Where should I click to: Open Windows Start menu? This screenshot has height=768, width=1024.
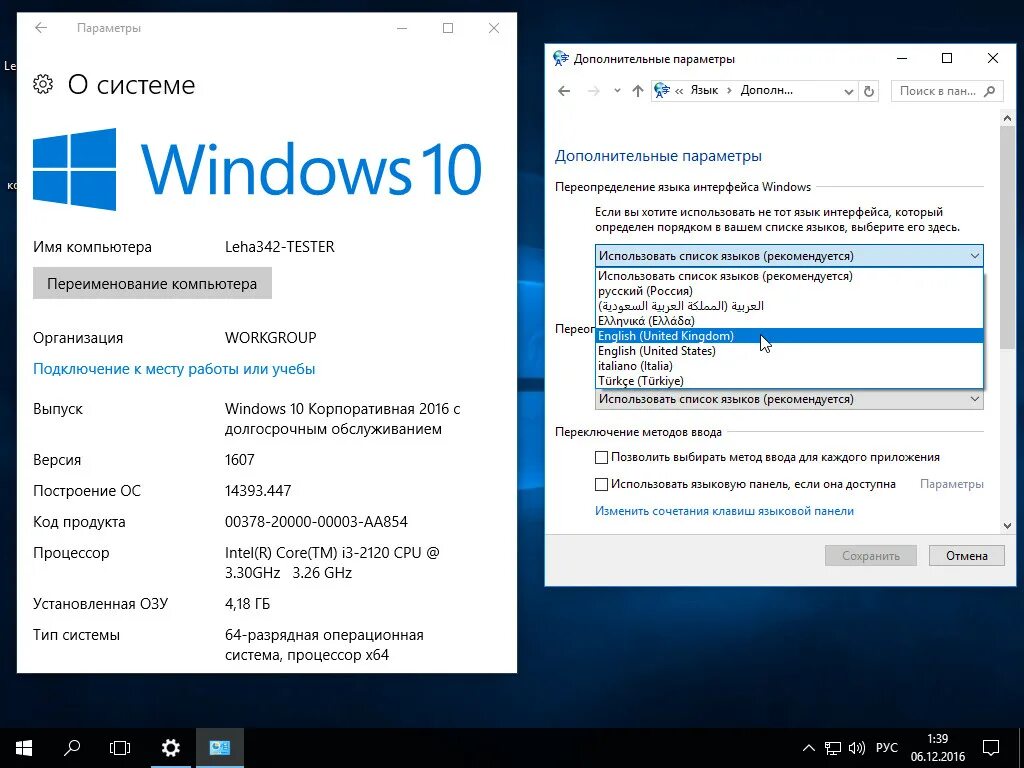pos(22,747)
